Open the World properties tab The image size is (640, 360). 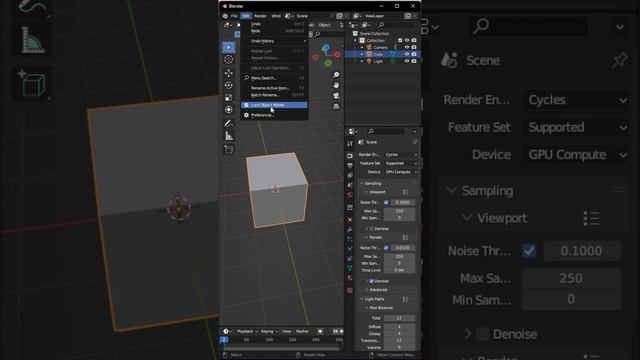(x=350, y=195)
